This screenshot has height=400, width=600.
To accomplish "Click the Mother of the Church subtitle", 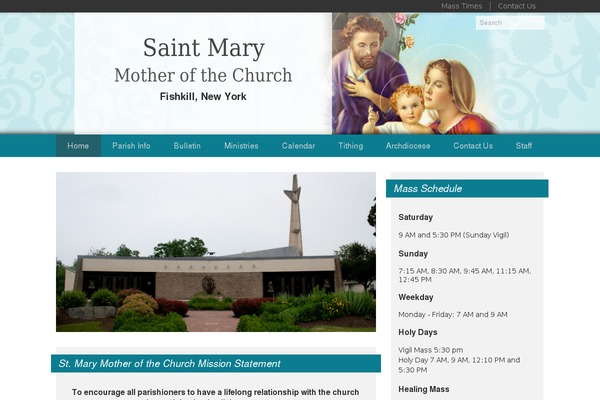I will click(203, 75).
